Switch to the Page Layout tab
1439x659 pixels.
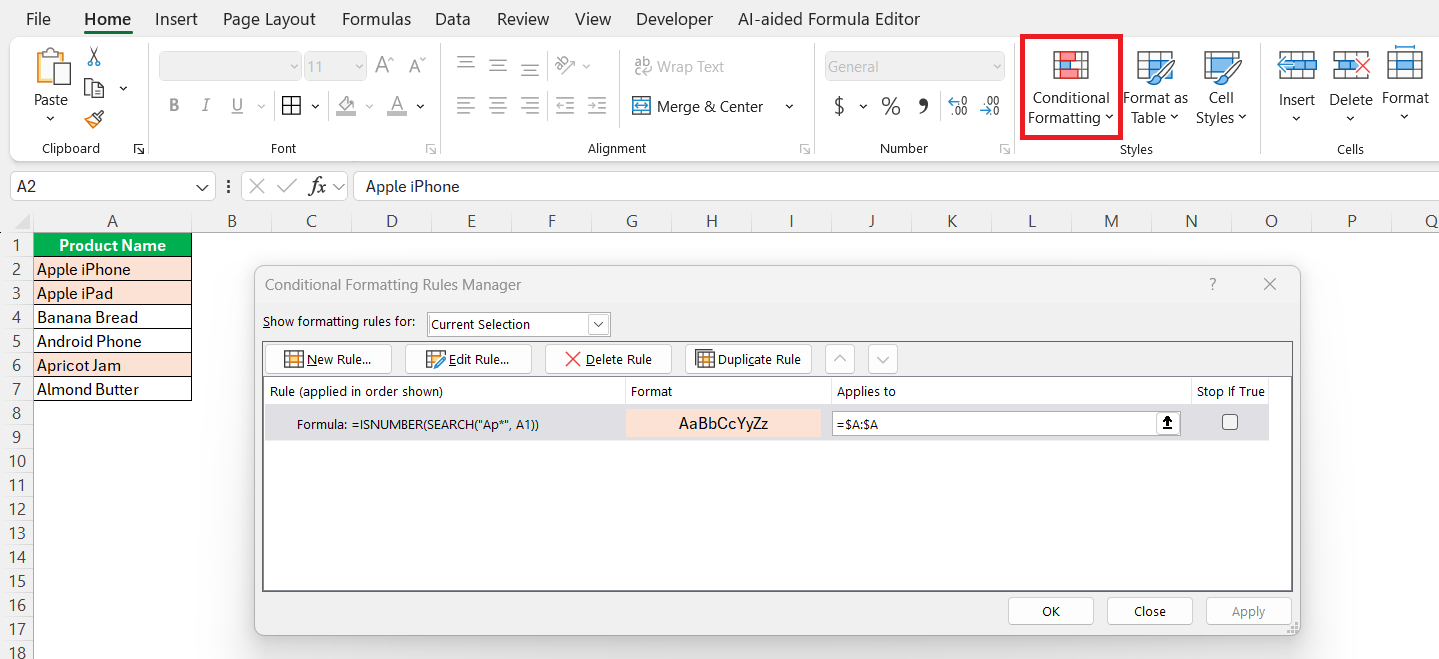point(269,19)
